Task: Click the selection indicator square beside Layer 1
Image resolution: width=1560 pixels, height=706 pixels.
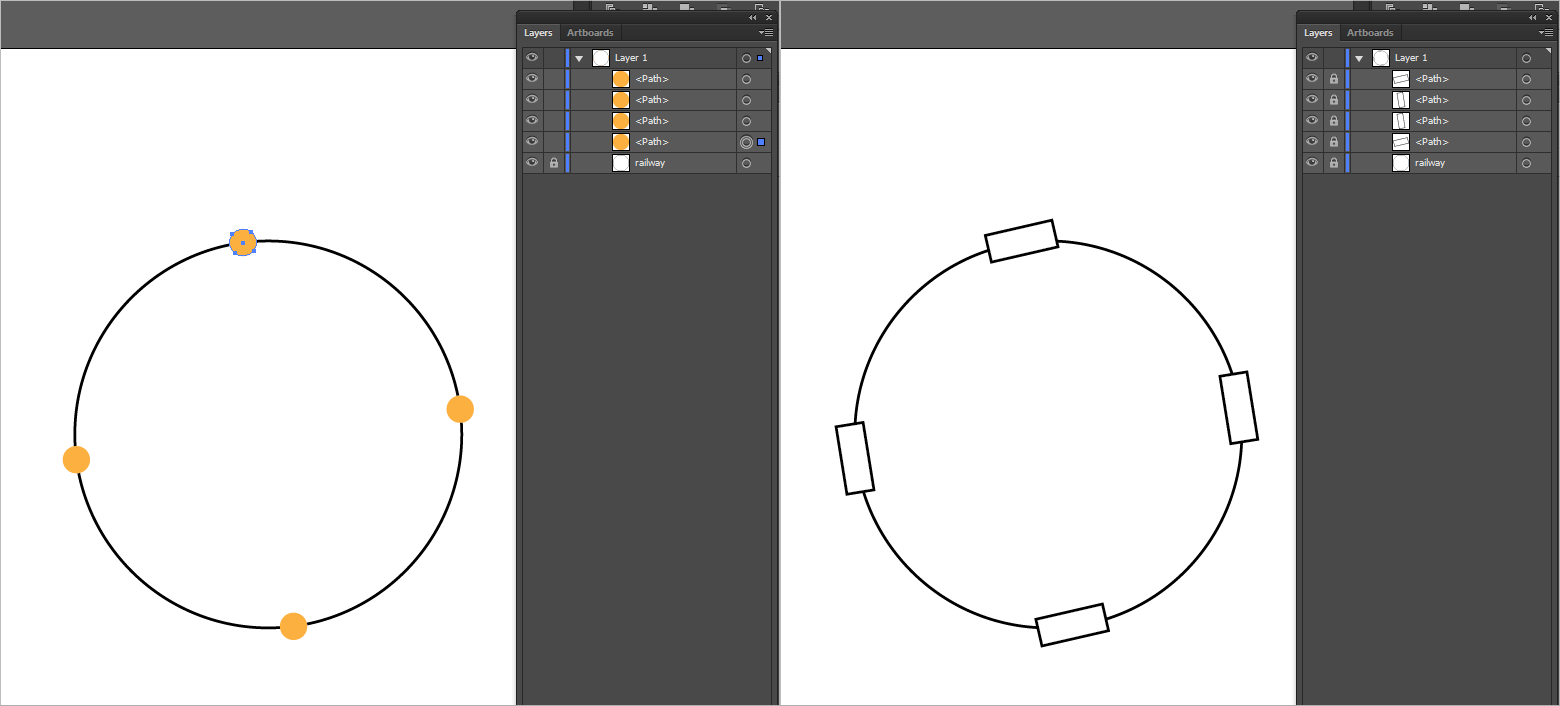Action: coord(760,57)
